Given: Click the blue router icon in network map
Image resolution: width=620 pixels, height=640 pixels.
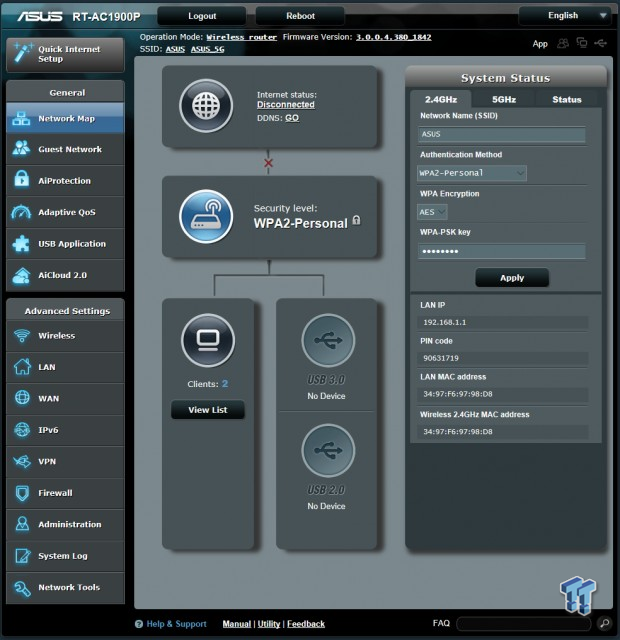Looking at the screenshot, I should (x=206, y=216).
